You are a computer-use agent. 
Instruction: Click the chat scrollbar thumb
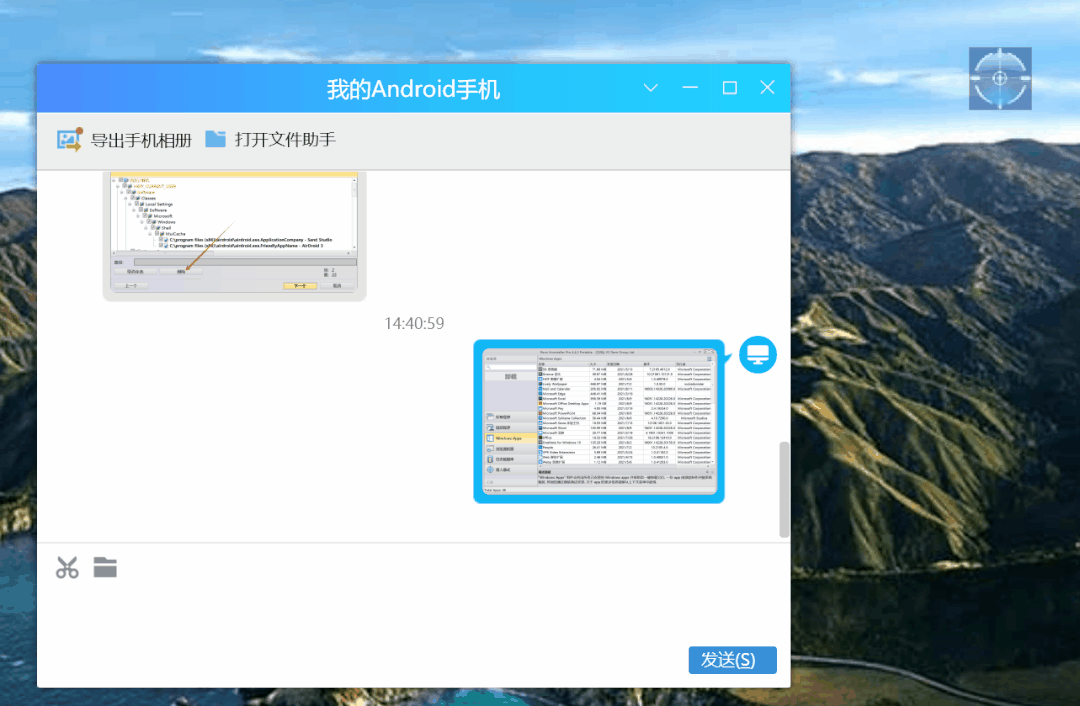pyautogui.click(x=784, y=490)
